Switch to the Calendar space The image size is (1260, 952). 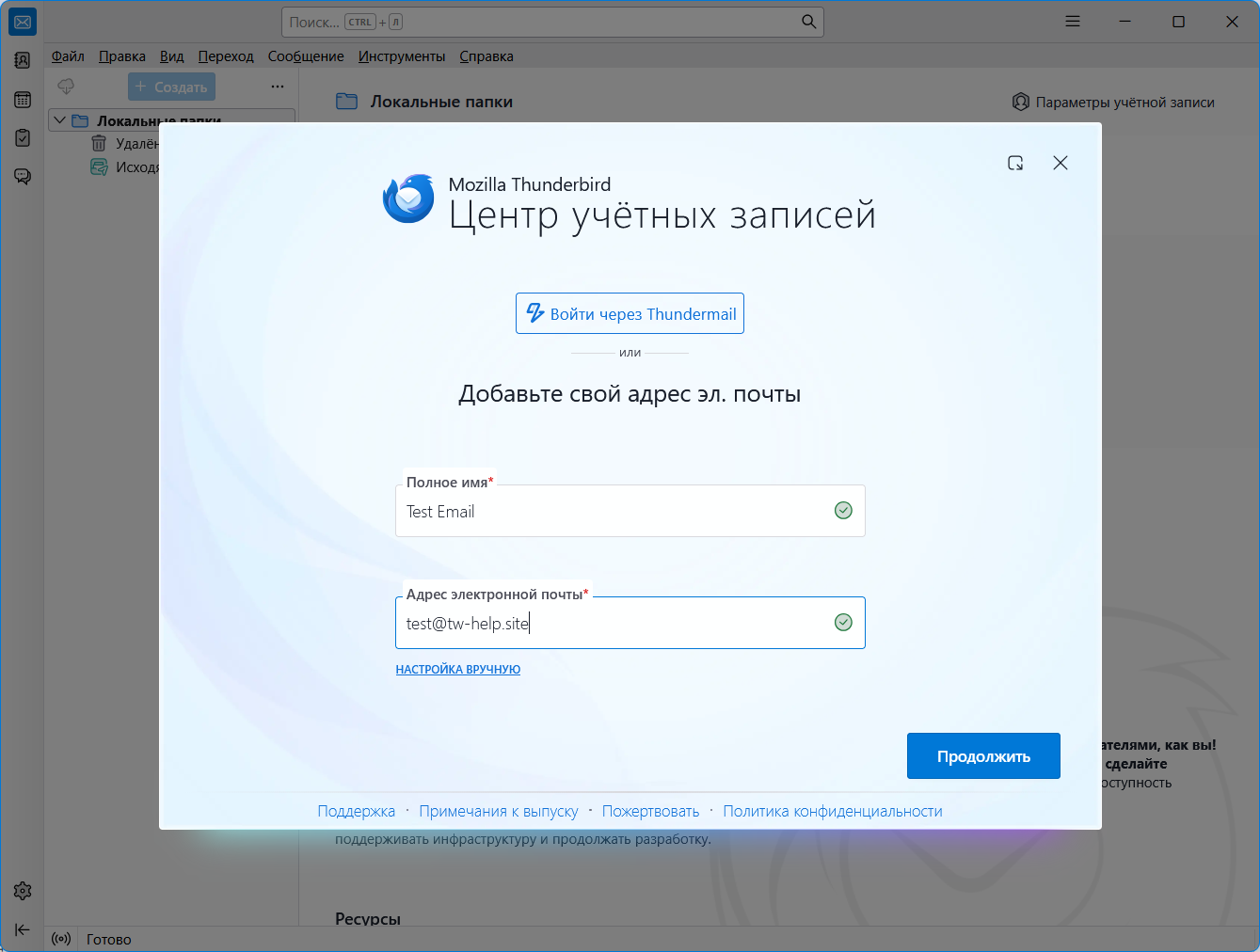[23, 100]
